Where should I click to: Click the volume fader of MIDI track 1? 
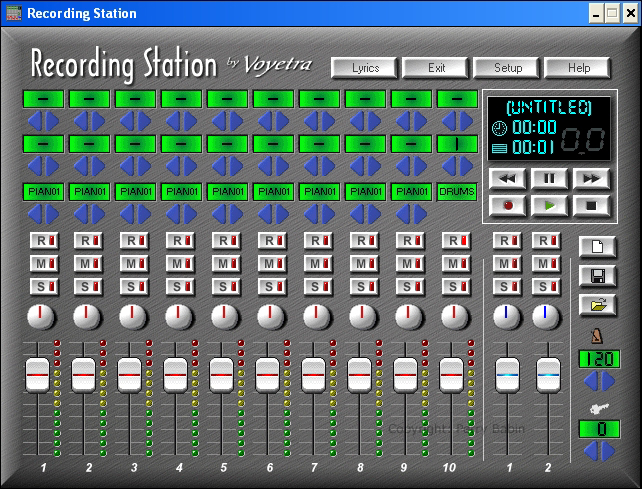[38, 375]
